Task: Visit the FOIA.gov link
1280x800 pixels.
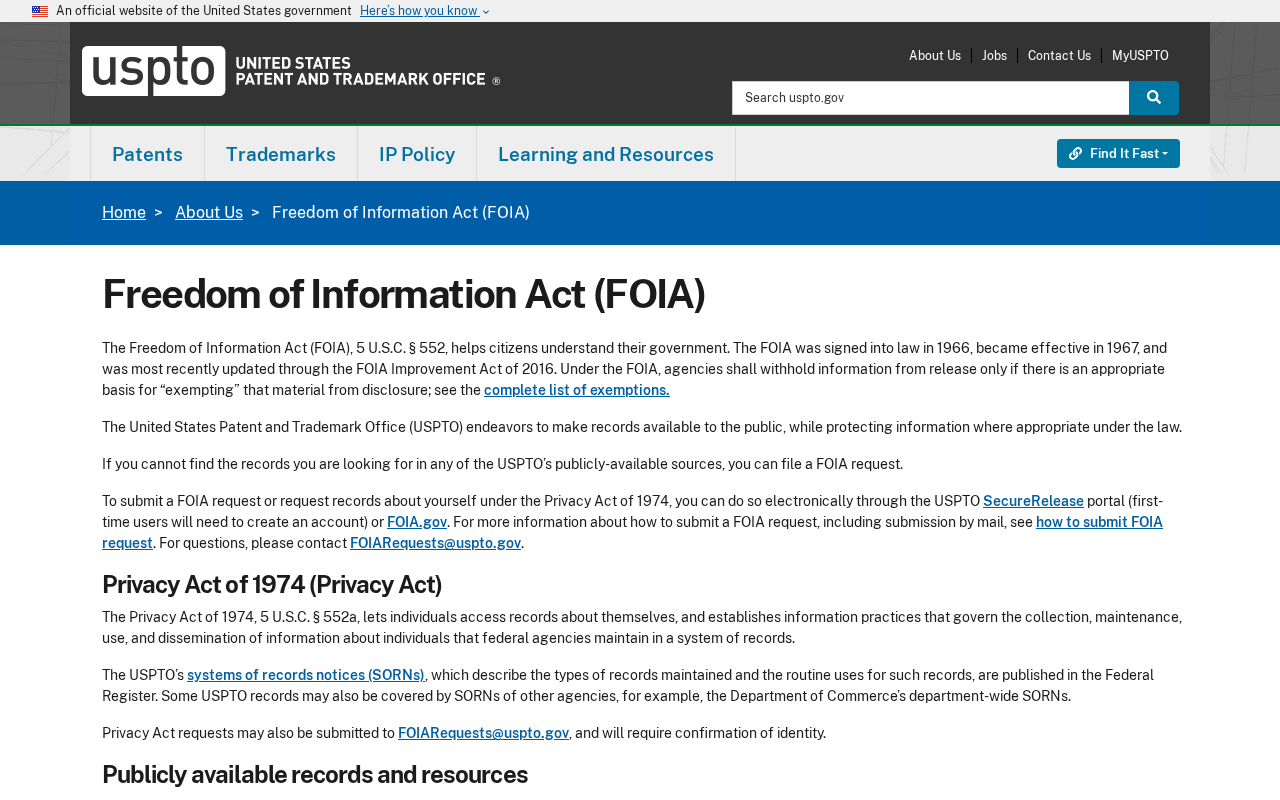Action: tap(417, 522)
